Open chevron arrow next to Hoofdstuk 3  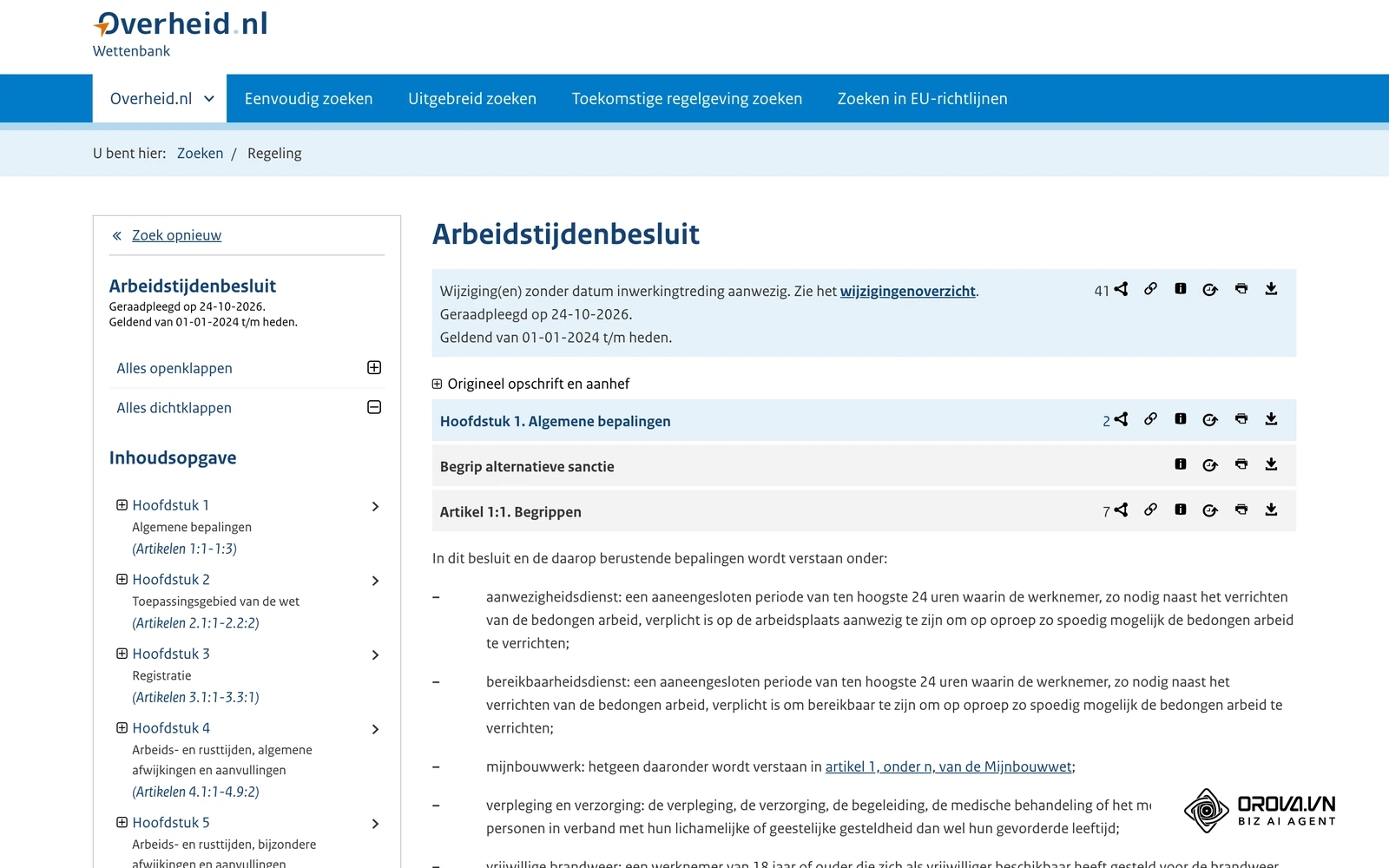pos(375,655)
